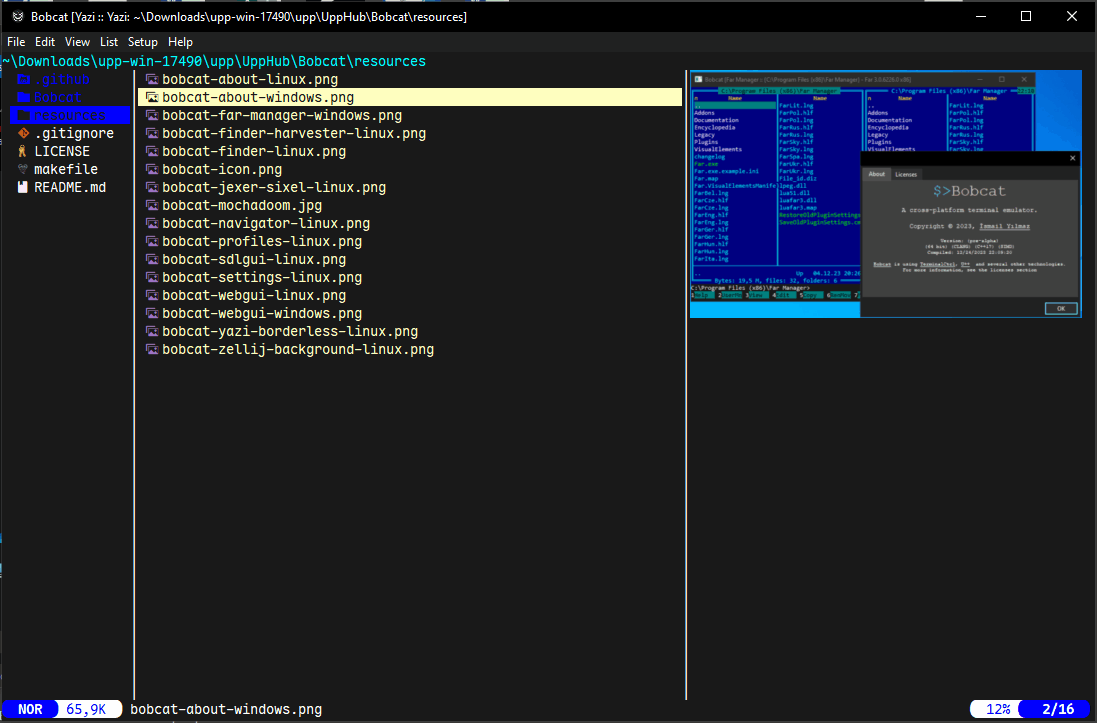The width and height of the screenshot is (1097, 723).
Task: Click the image preview thumbnail
Action: [x=885, y=194]
